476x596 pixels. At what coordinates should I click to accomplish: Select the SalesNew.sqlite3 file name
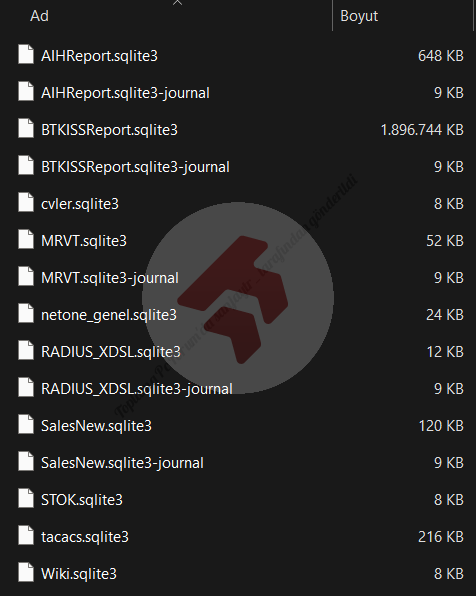coord(96,426)
